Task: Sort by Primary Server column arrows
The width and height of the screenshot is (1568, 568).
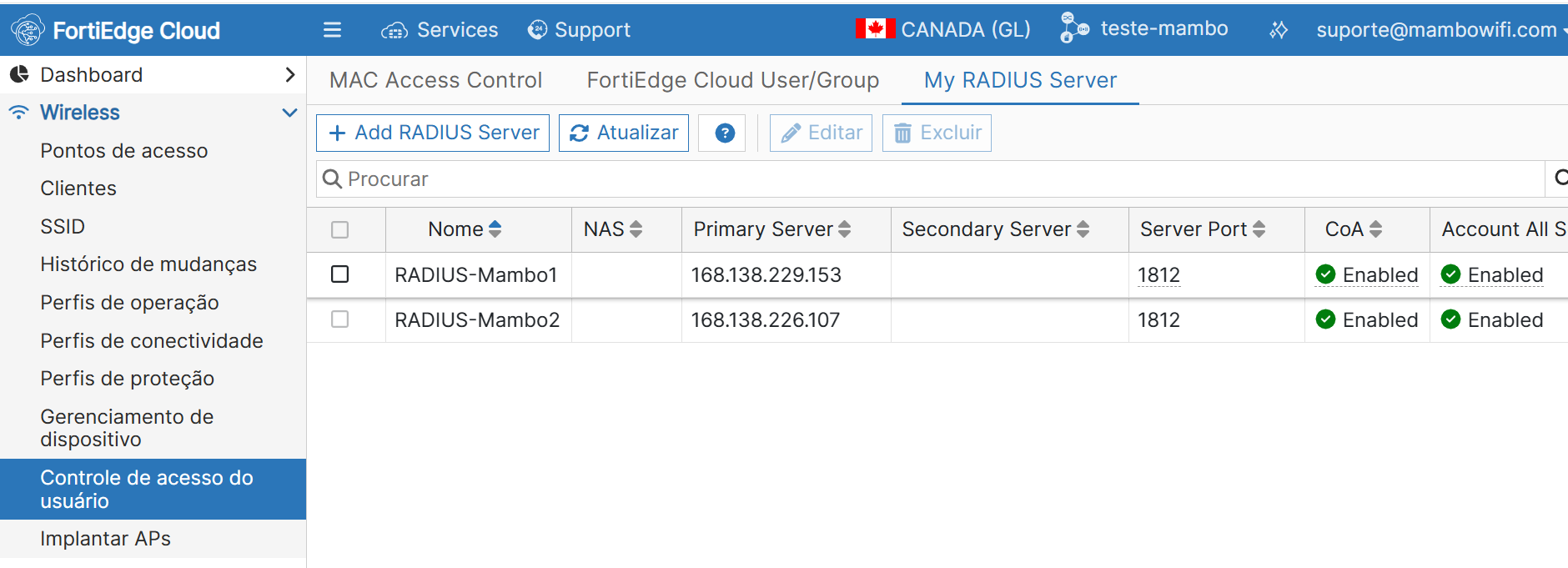Action: tap(844, 229)
